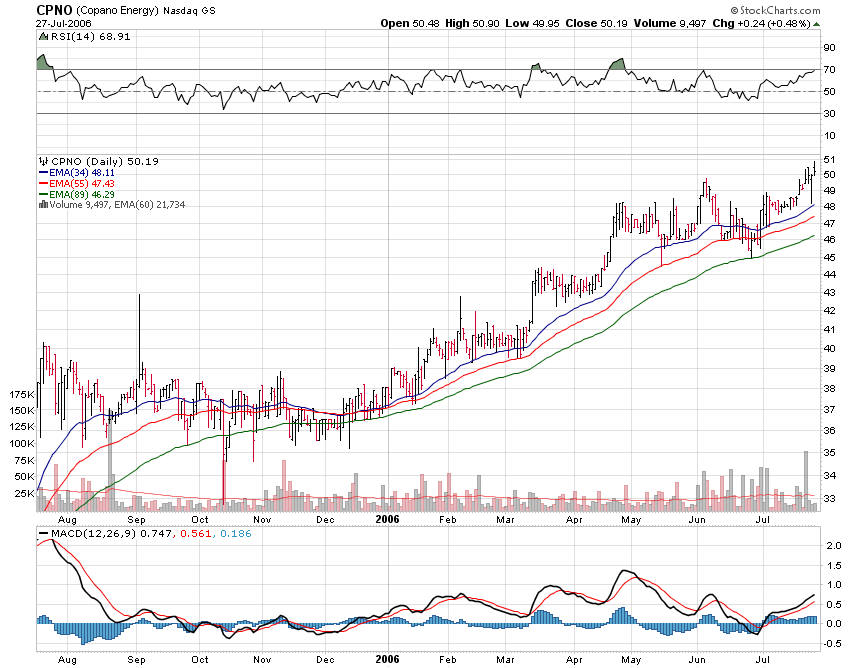
Task: Click the 90 level on the RSI axis
Action: click(x=829, y=48)
